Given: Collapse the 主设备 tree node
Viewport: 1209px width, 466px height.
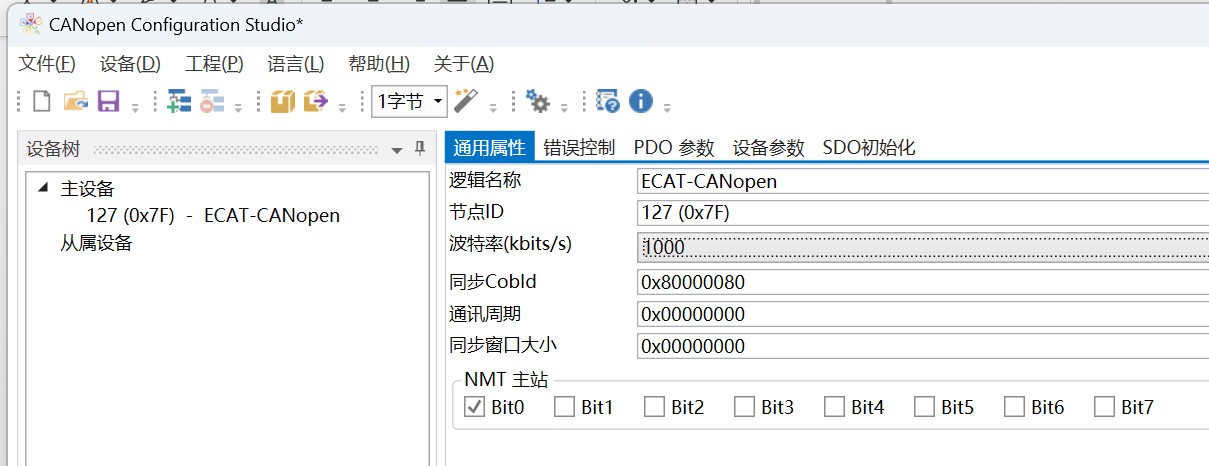Looking at the screenshot, I should (x=42, y=188).
